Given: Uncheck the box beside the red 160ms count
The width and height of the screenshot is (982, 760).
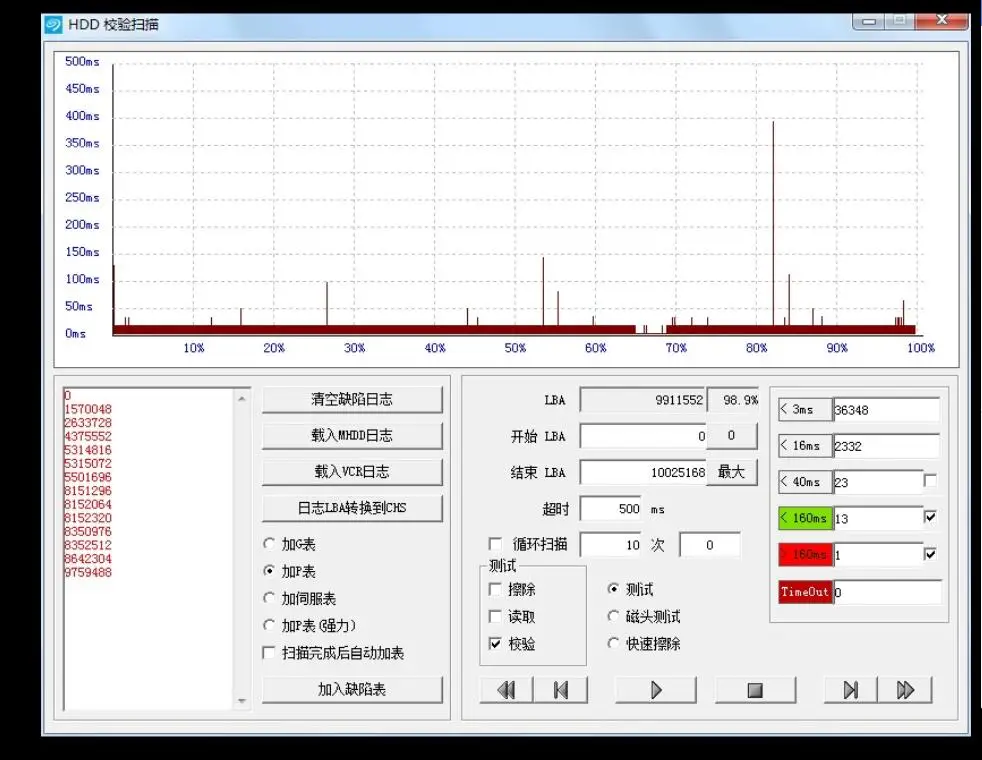Looking at the screenshot, I should click(930, 553).
